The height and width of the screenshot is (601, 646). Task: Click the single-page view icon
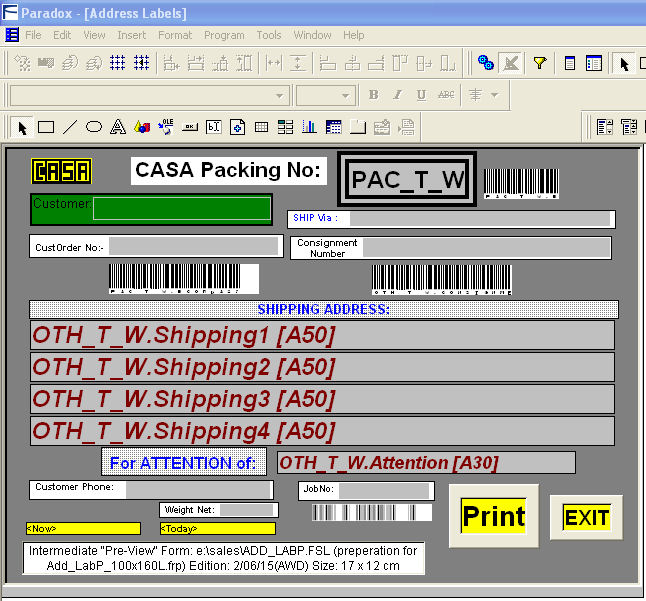570,63
